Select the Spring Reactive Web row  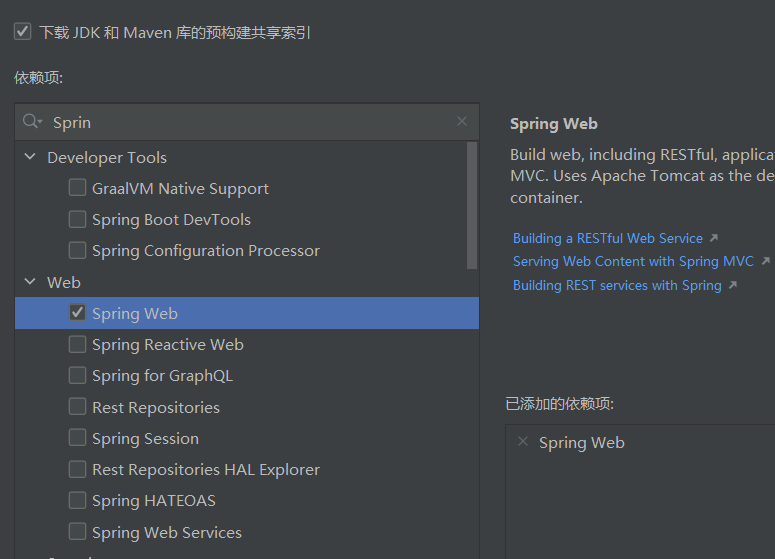click(247, 344)
